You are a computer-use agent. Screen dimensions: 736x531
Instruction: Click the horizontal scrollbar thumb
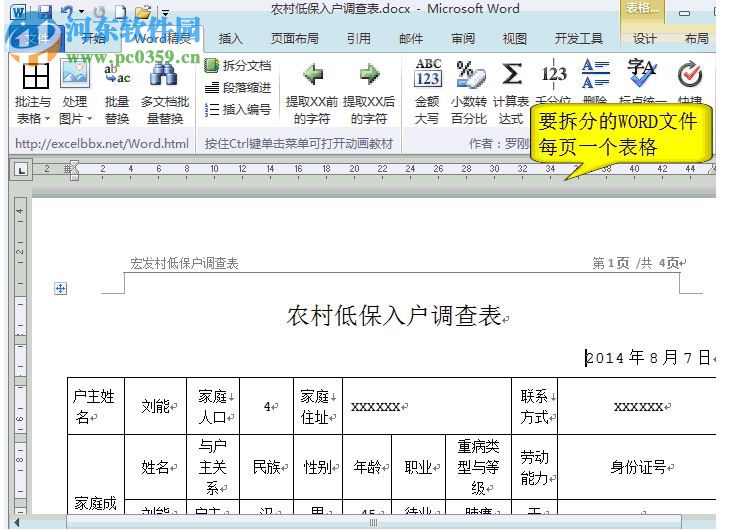tap(374, 522)
